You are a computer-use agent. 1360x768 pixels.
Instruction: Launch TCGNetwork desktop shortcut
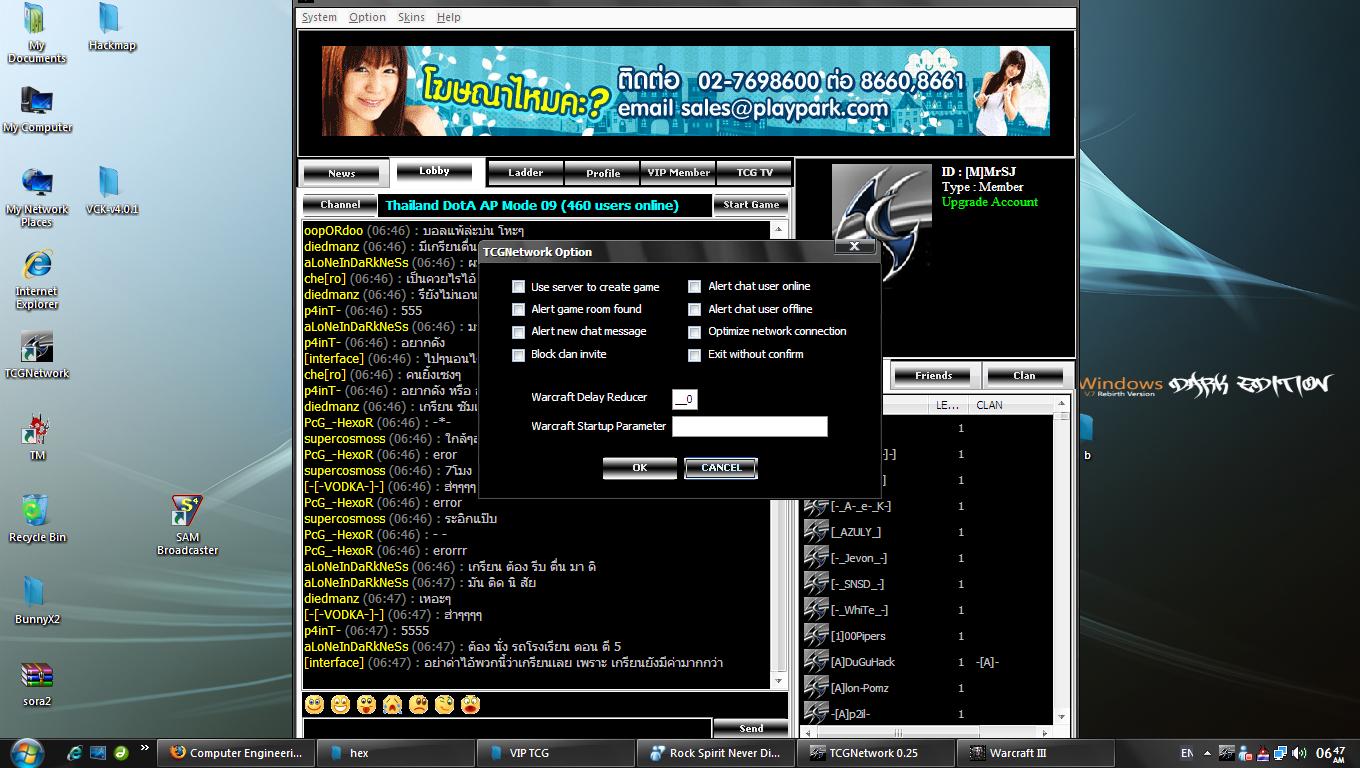tap(37, 355)
